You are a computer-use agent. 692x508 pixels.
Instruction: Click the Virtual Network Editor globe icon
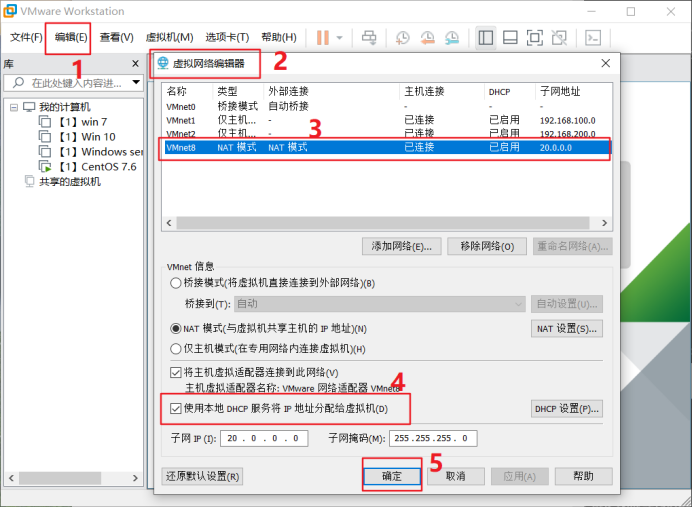[x=163, y=63]
